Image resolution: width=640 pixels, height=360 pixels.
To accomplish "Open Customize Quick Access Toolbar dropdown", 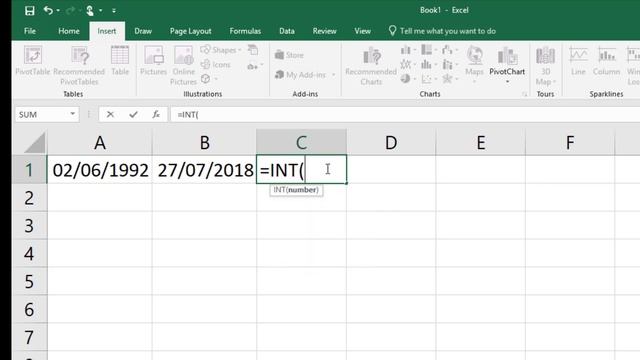I will pos(114,11).
